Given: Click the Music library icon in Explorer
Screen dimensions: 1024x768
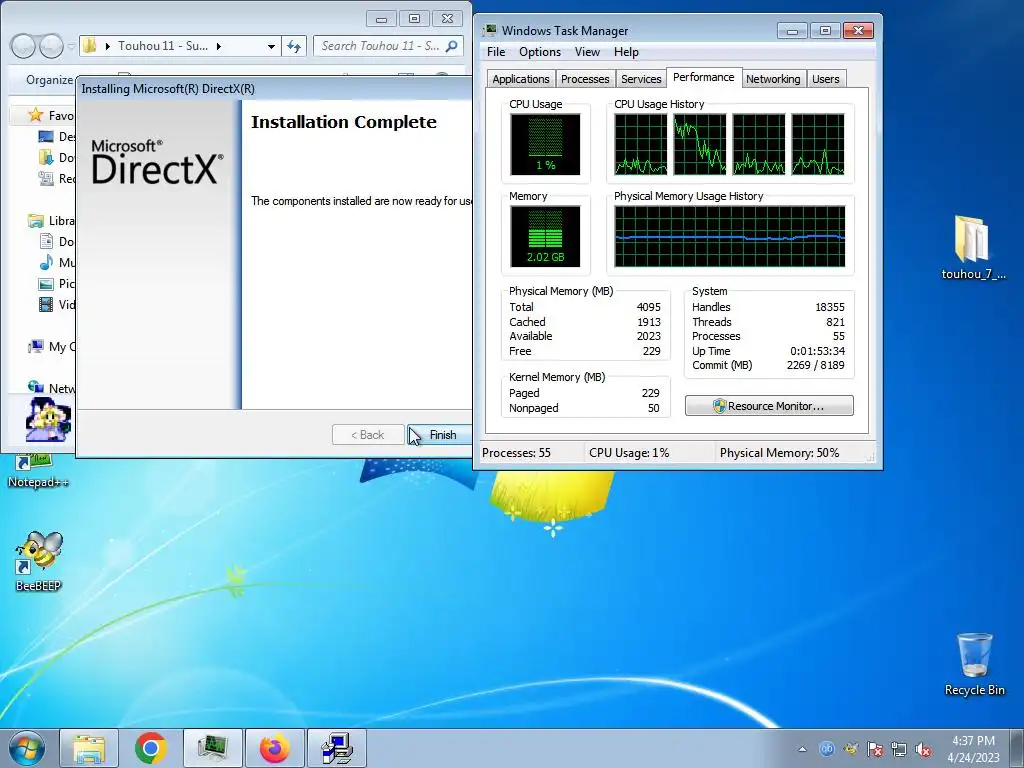Looking at the screenshot, I should (x=46, y=263).
